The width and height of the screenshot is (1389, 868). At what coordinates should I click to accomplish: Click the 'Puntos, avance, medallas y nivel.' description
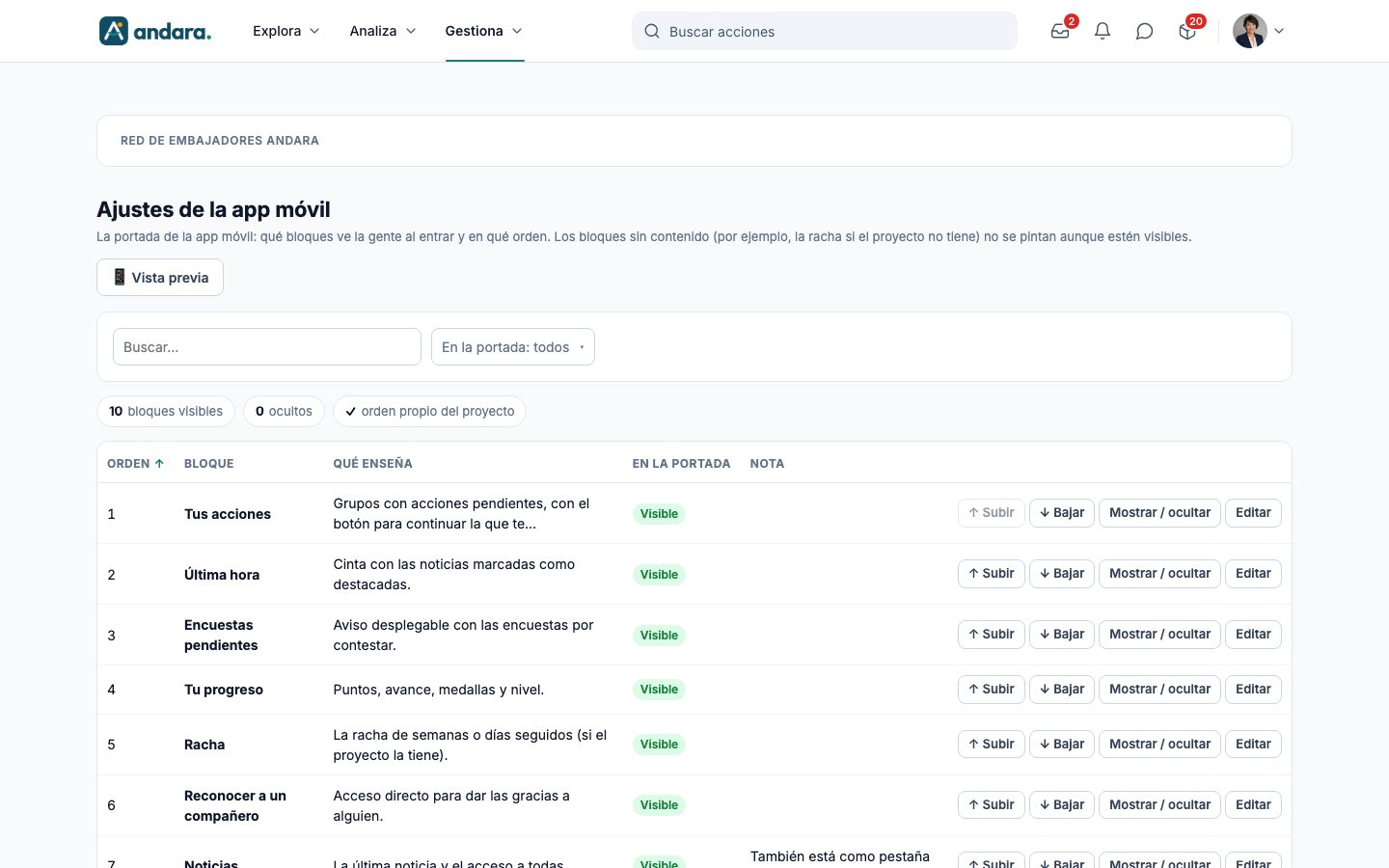pos(439,690)
